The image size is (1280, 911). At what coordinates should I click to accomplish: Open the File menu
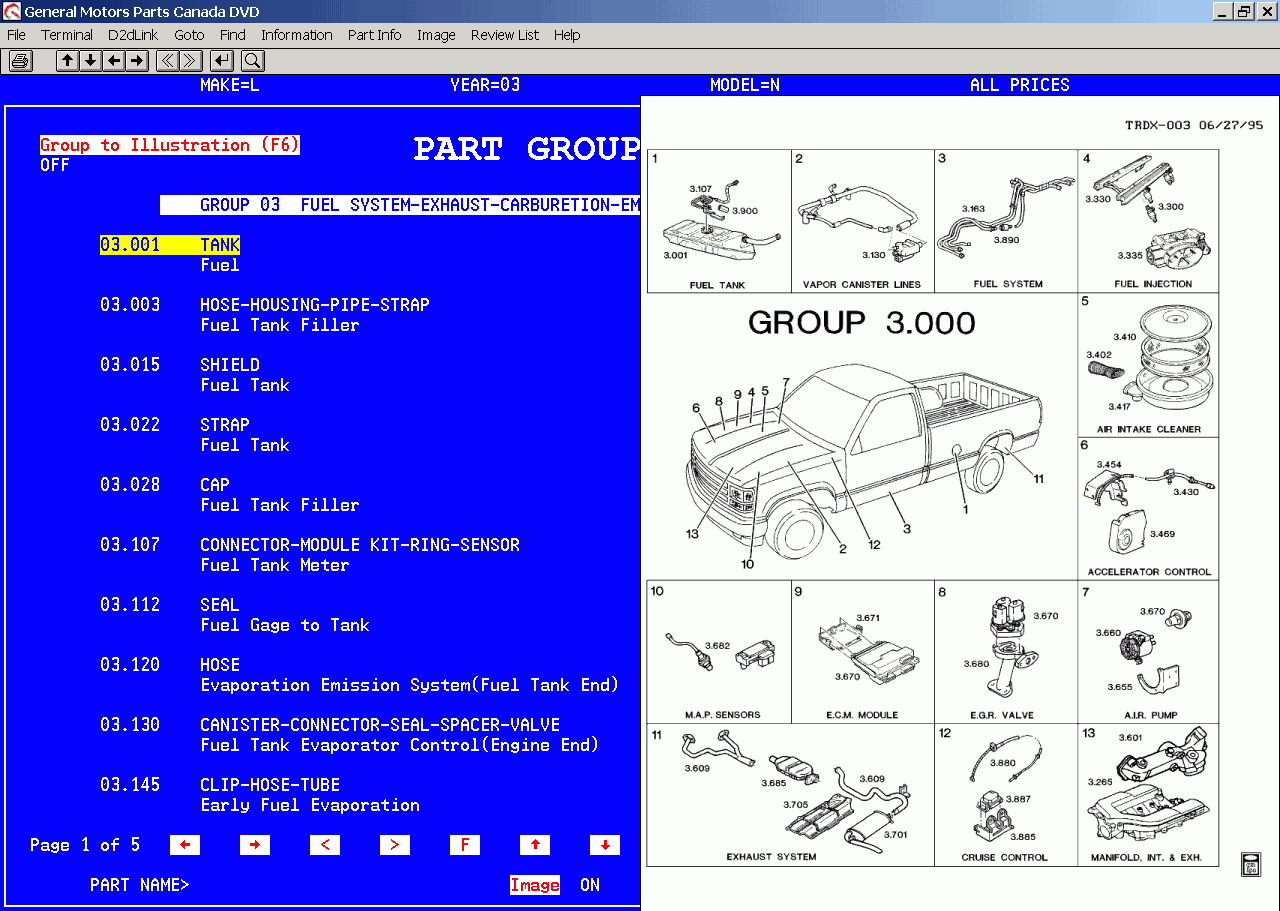[x=16, y=35]
